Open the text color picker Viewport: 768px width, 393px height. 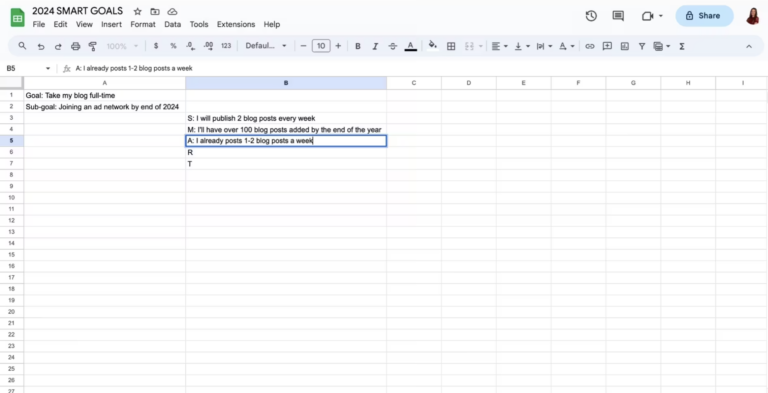point(410,46)
